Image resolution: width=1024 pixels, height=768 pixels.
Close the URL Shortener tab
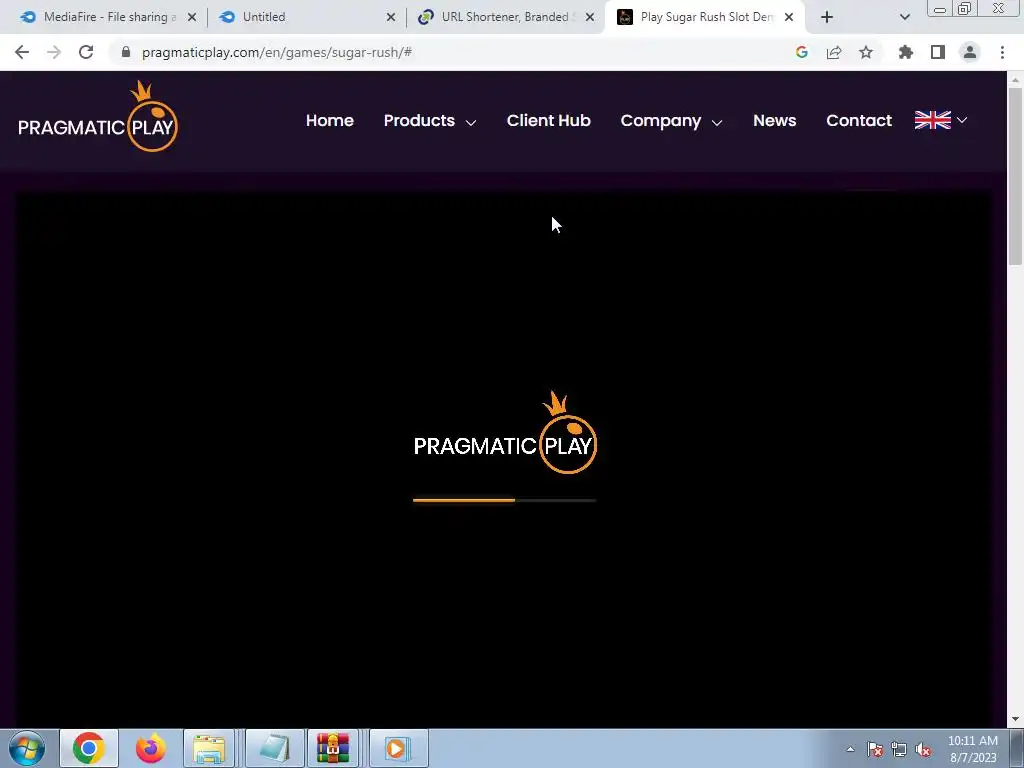click(x=590, y=17)
